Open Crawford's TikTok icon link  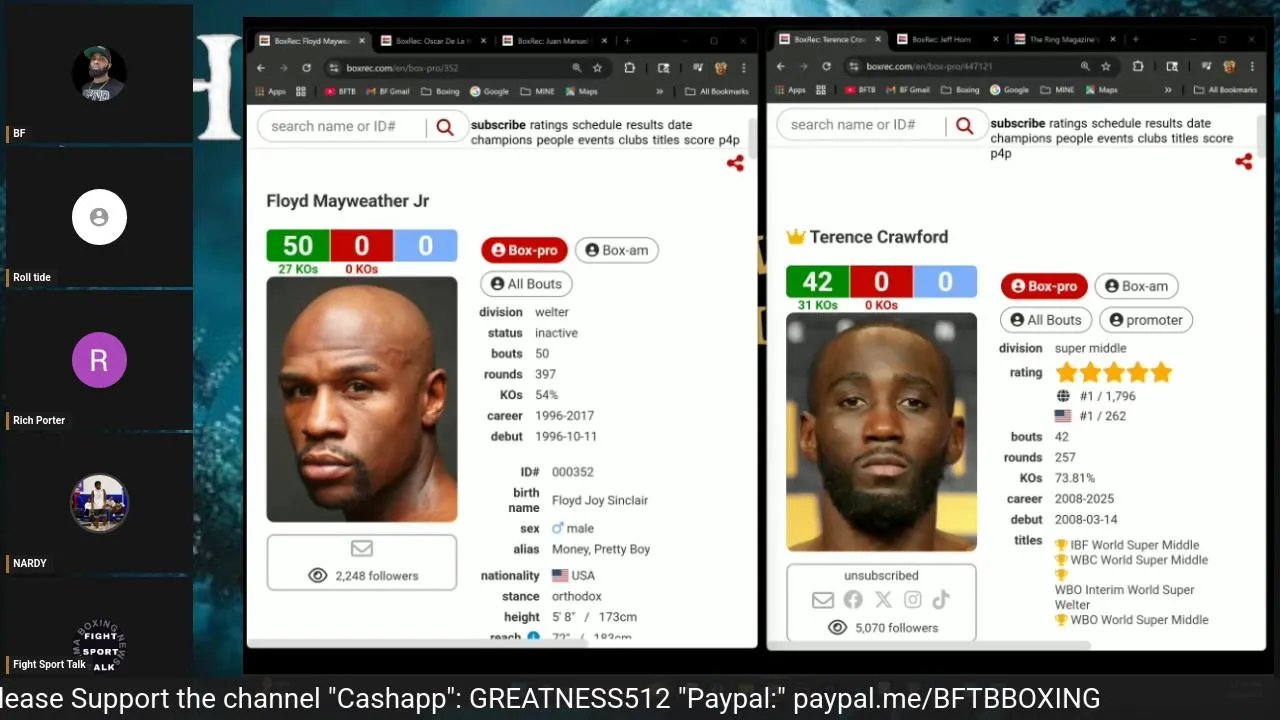941,600
